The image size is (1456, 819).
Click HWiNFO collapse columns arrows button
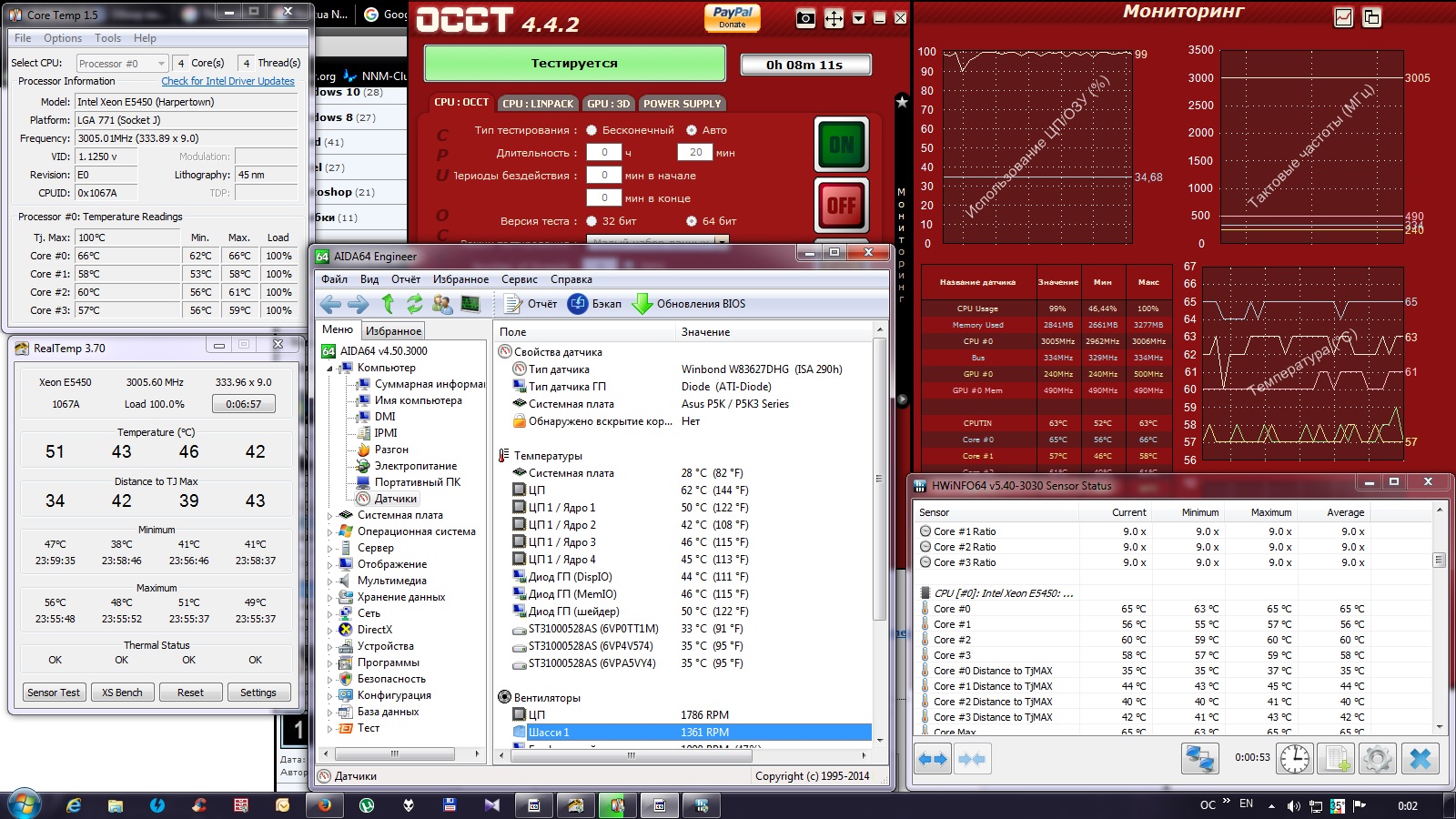click(x=971, y=759)
